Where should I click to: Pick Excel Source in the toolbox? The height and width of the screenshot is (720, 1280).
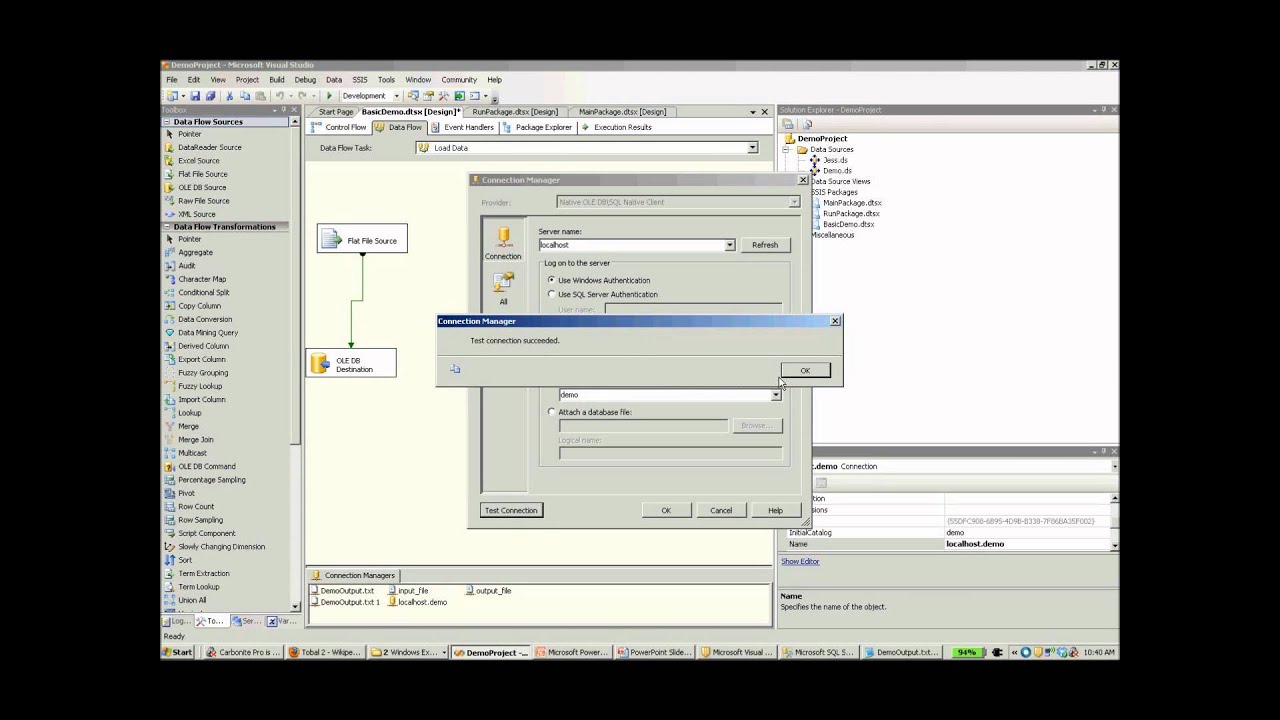pos(198,161)
